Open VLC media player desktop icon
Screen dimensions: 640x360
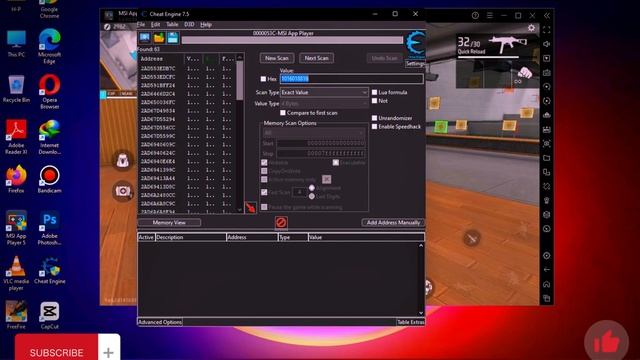[x=16, y=273]
